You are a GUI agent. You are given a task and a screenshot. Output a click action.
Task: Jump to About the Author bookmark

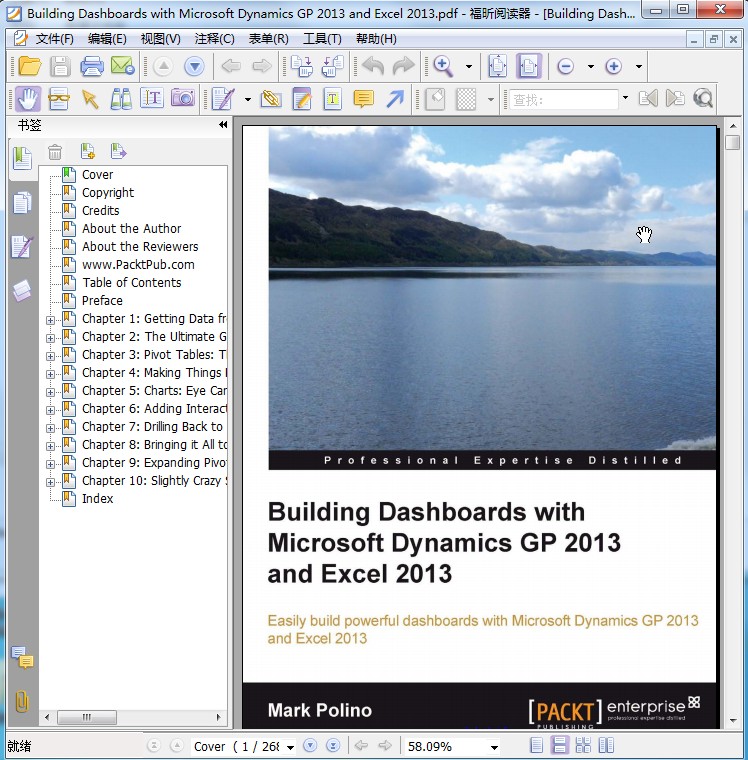point(131,229)
